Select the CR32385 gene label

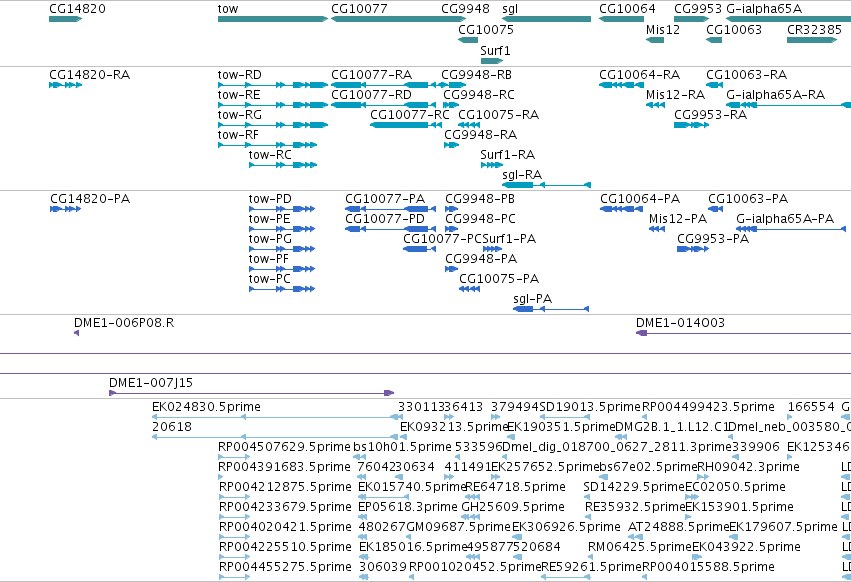point(814,29)
